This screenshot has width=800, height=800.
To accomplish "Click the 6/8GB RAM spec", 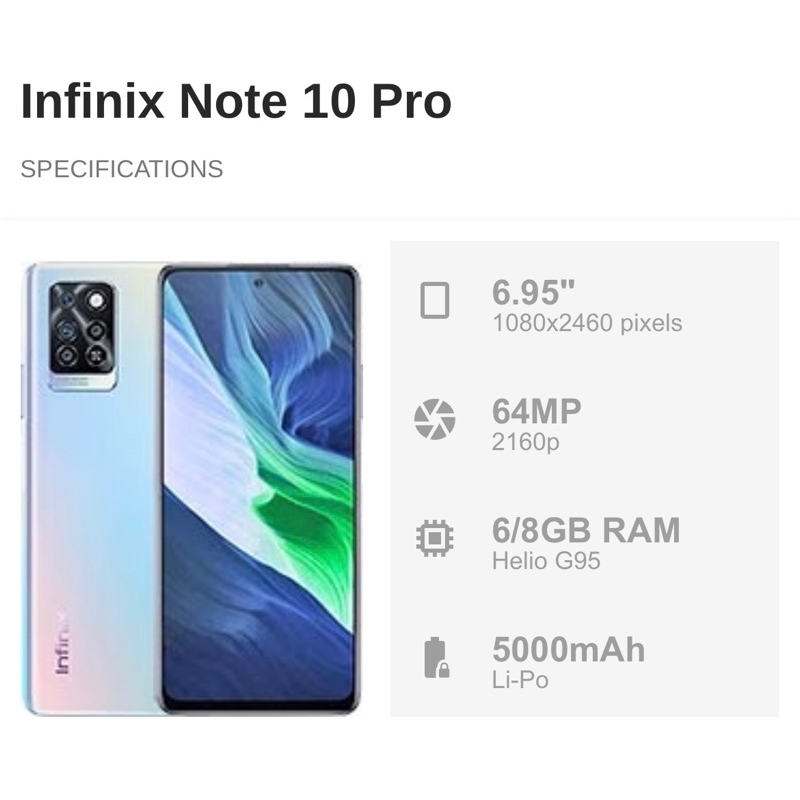I will point(586,530).
